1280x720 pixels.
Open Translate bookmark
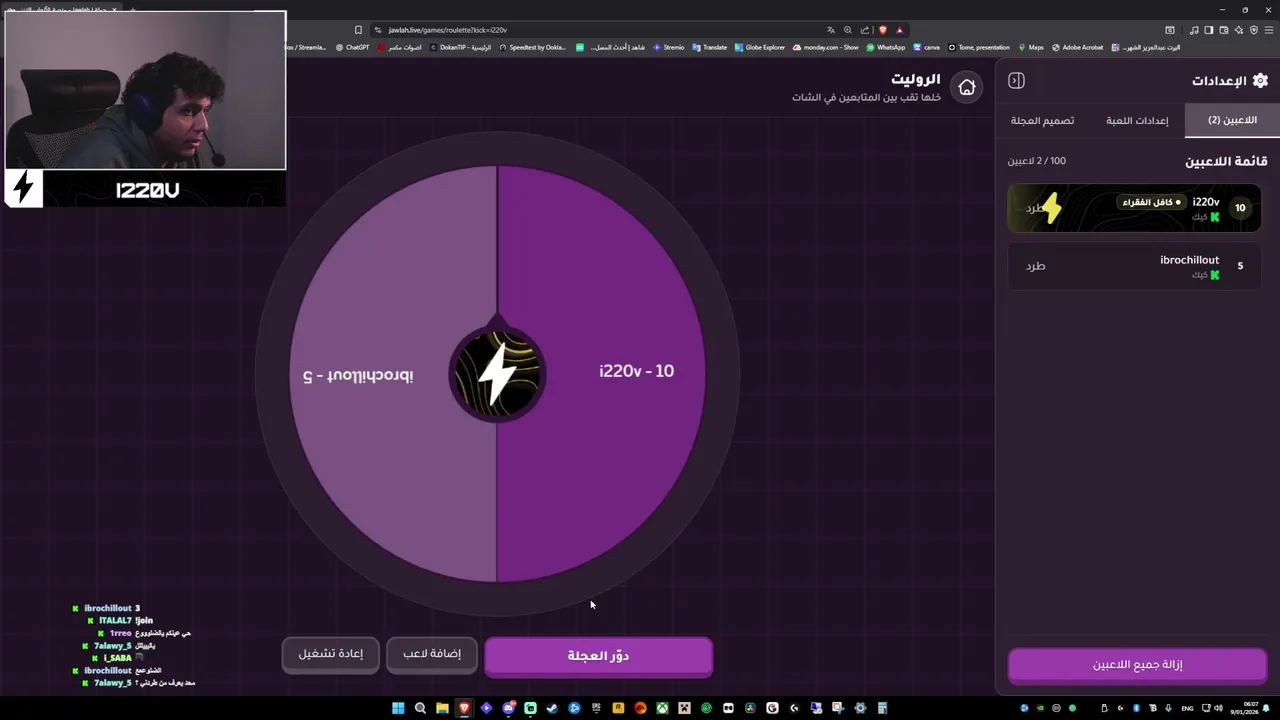pos(709,47)
